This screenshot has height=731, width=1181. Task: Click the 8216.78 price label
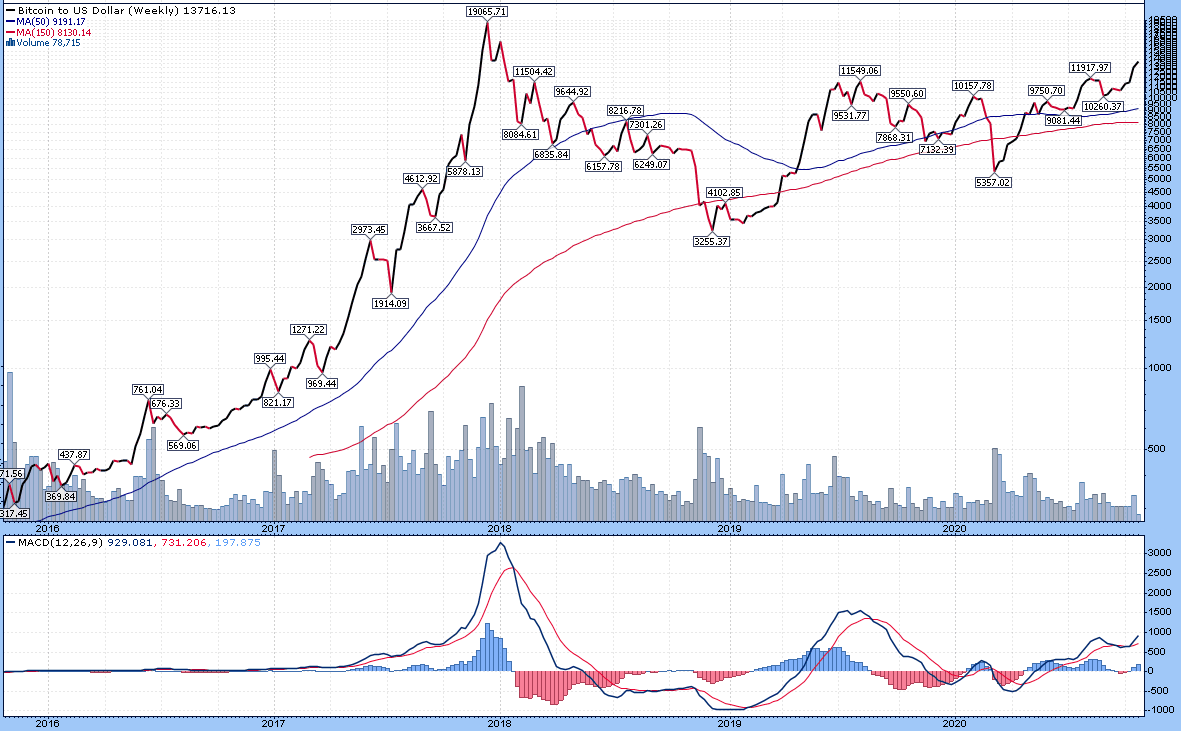click(624, 111)
